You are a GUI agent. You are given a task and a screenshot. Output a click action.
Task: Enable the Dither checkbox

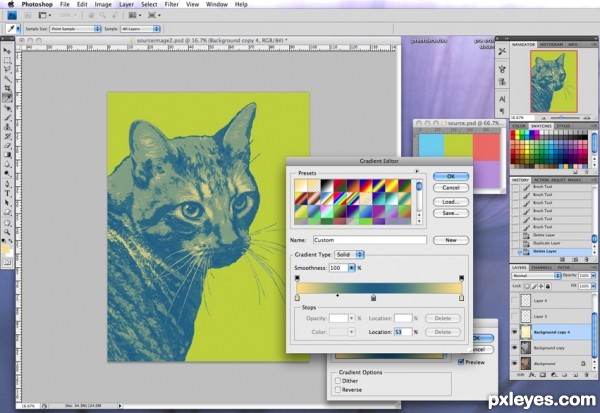coord(338,381)
